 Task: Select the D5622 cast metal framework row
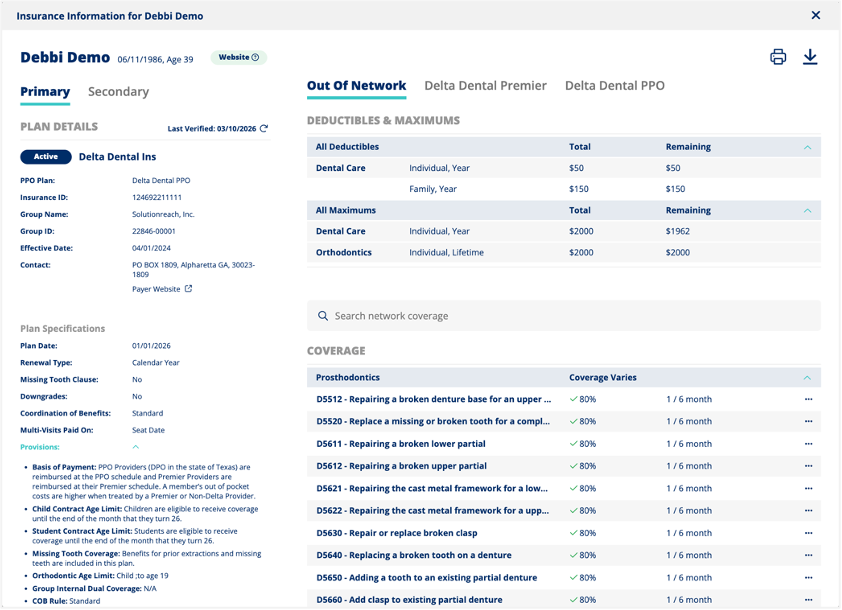click(564, 511)
